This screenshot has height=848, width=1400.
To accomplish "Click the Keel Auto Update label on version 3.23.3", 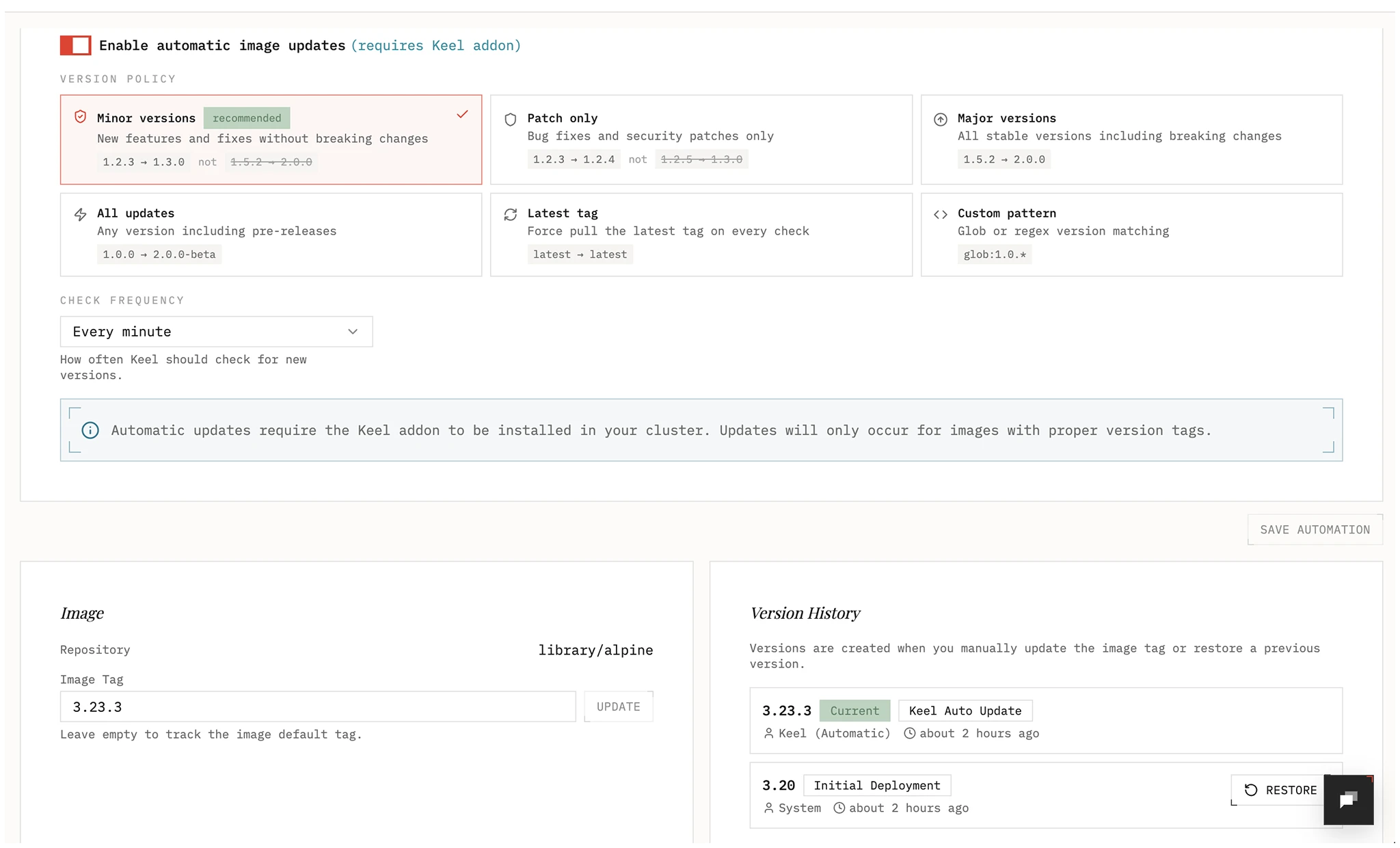I will pyautogui.click(x=964, y=711).
